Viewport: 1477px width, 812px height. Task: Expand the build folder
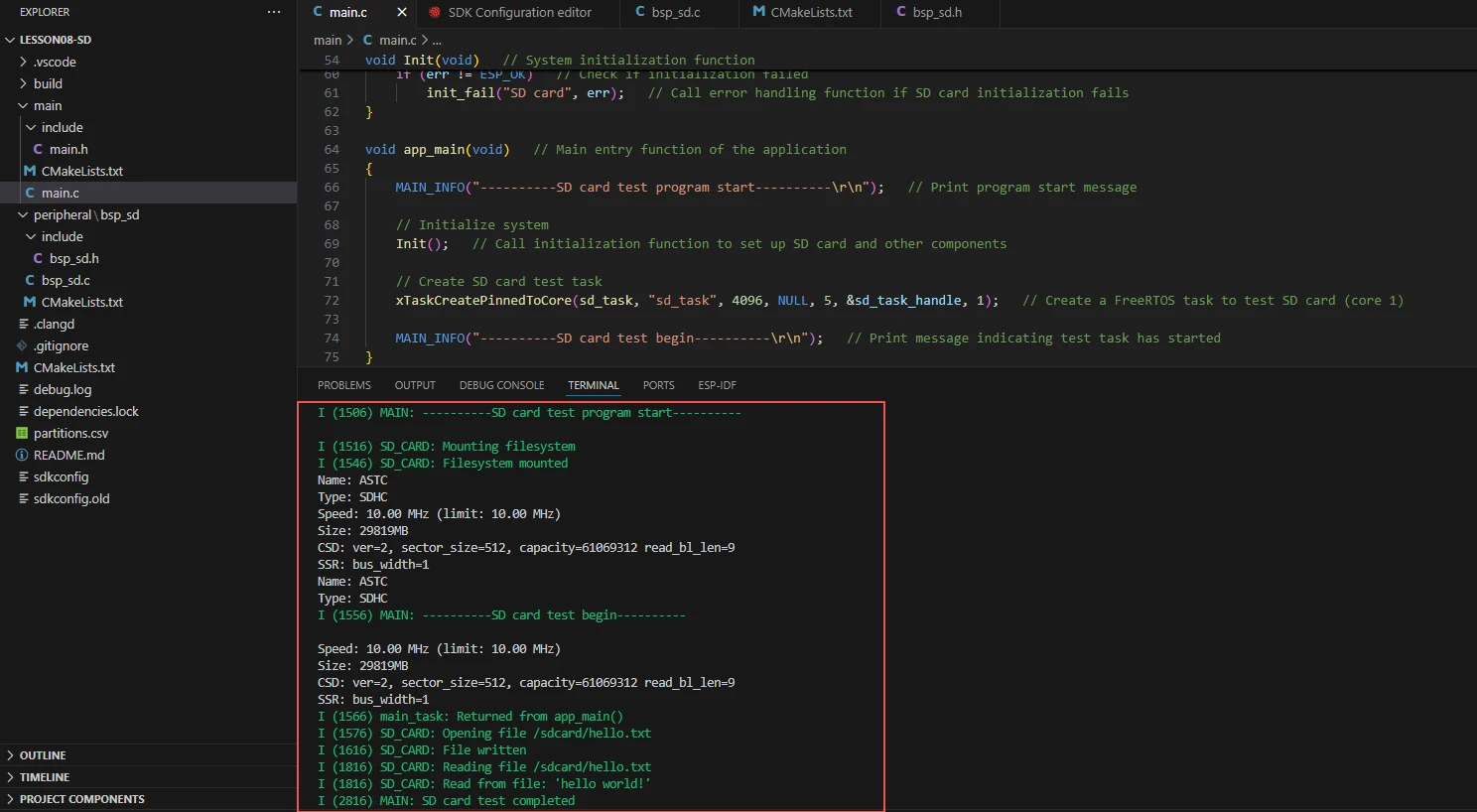23,83
